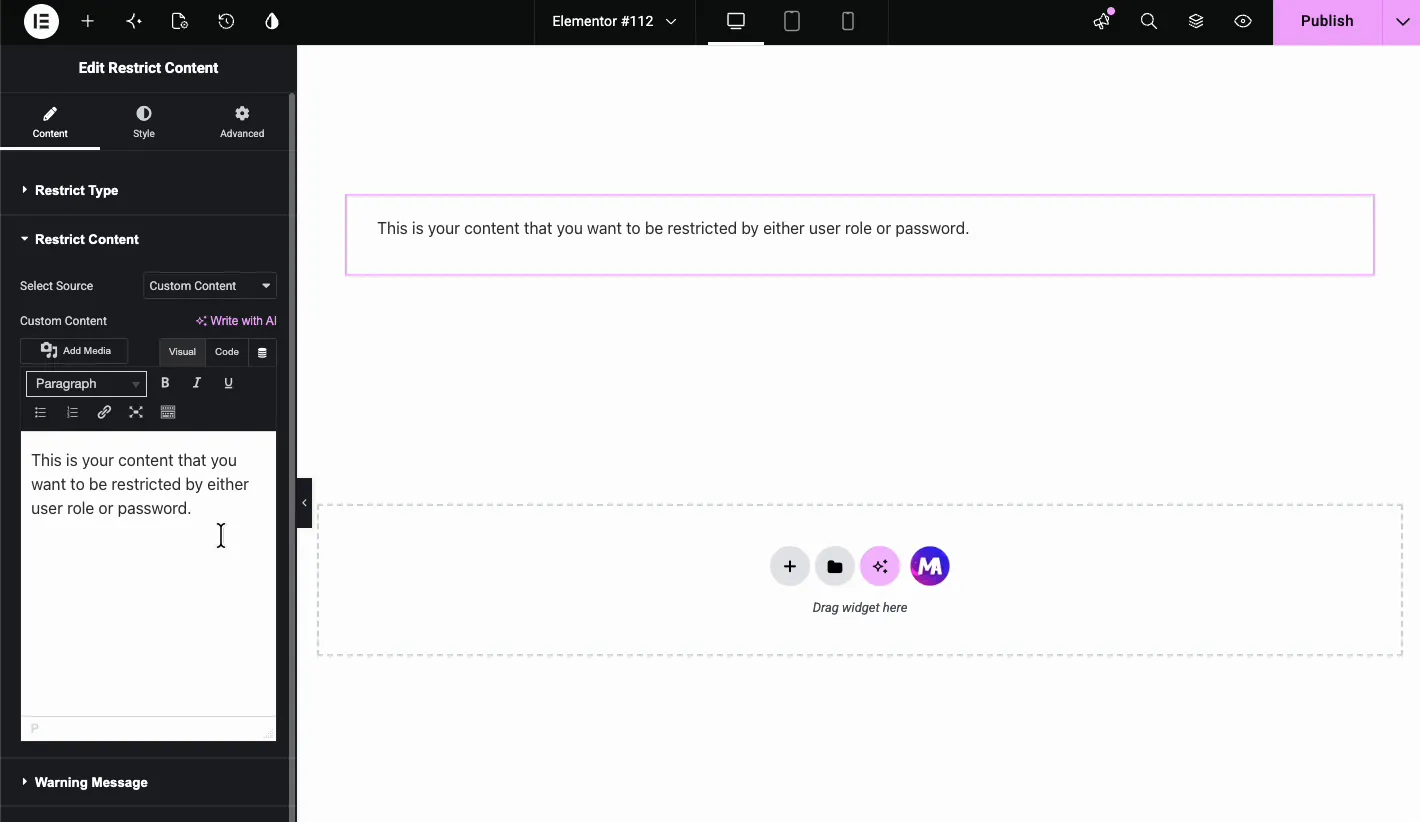Screen dimensions: 1420x822
Task: Select the restricted content widget on canvas
Action: point(860,235)
